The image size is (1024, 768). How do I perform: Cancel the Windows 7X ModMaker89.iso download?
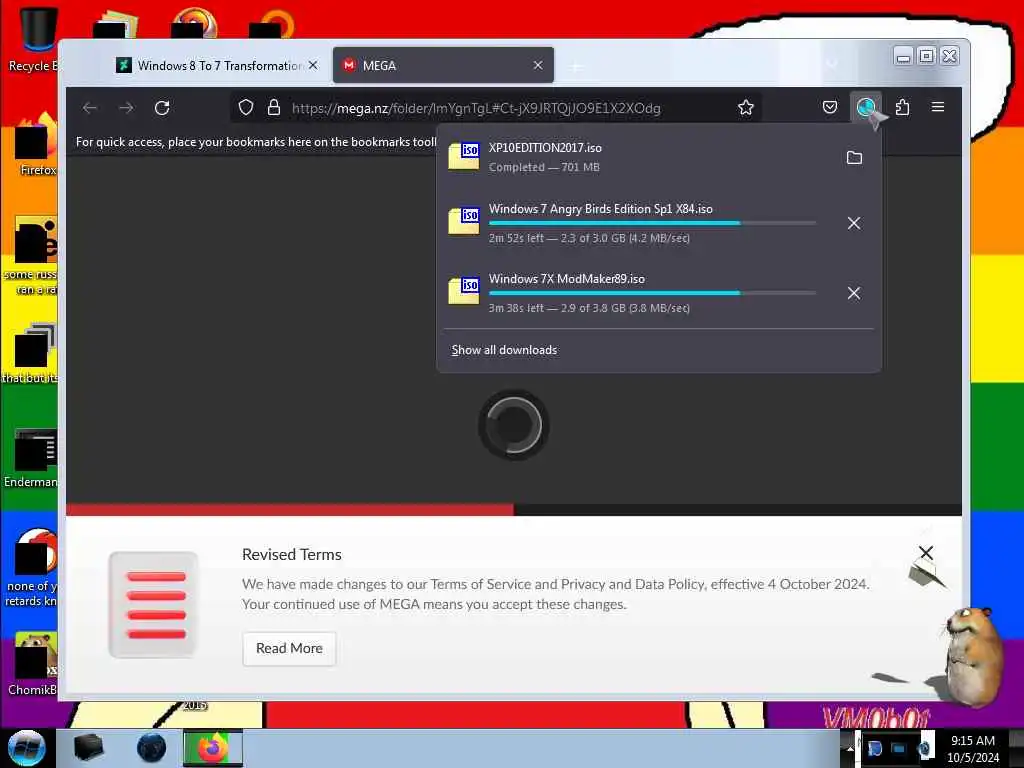click(854, 293)
